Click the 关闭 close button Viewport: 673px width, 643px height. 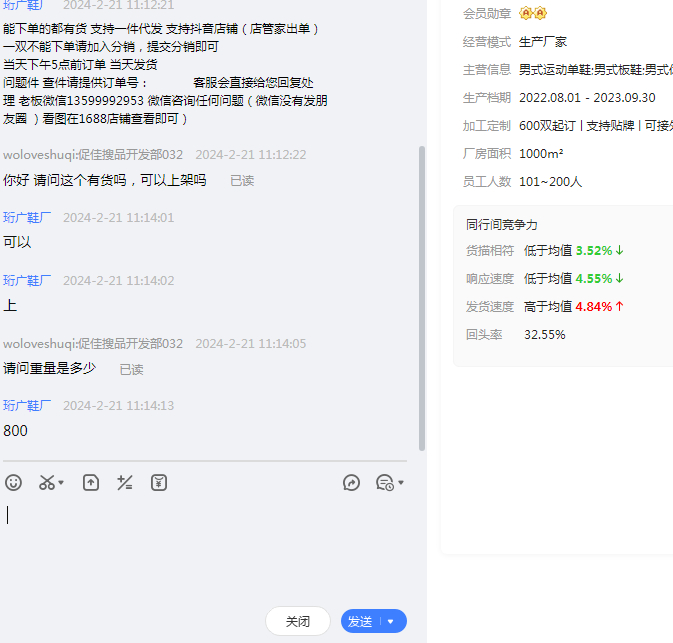point(298,621)
